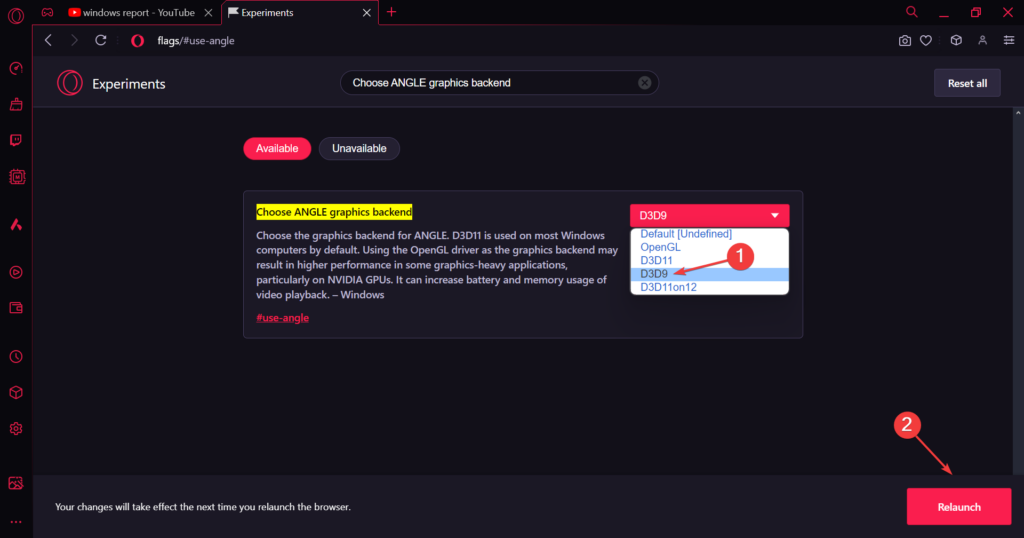Click the address bar flags/#use-angle
The width and height of the screenshot is (1024, 538).
pos(196,40)
